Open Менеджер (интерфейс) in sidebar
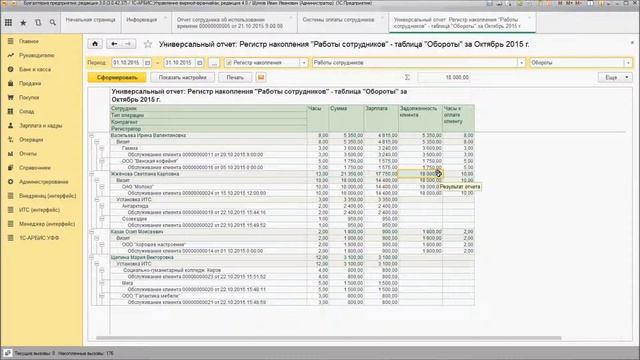Viewport: 640px width, 360px height. (x=47, y=224)
